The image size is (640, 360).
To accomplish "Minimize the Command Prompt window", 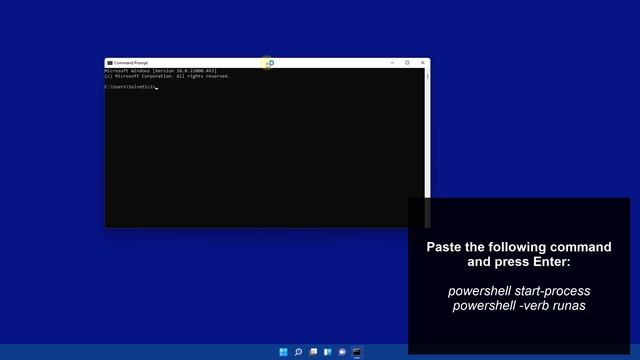I will tap(392, 63).
